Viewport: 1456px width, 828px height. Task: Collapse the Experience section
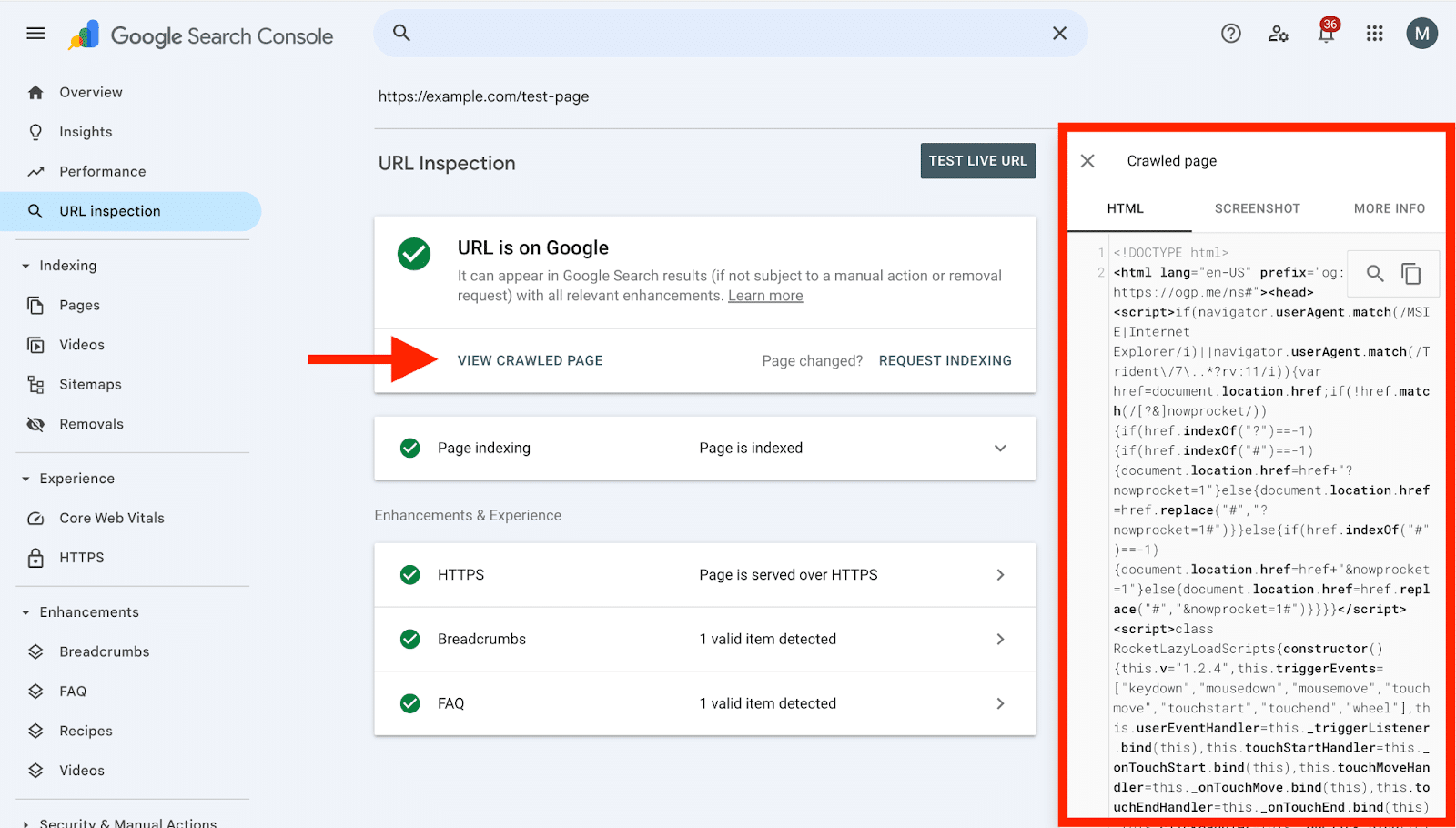[25, 479]
